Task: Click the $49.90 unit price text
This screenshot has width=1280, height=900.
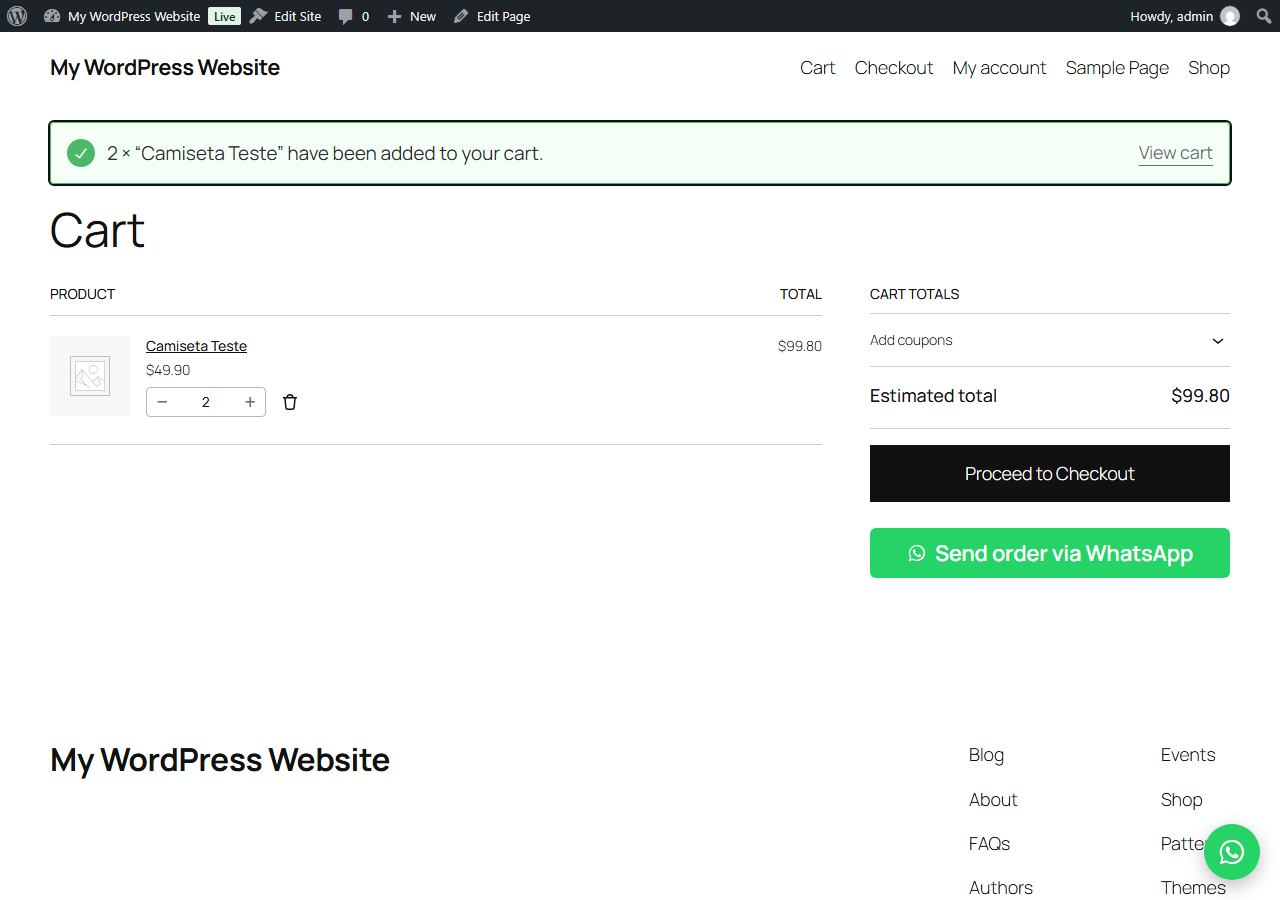Action: point(168,370)
